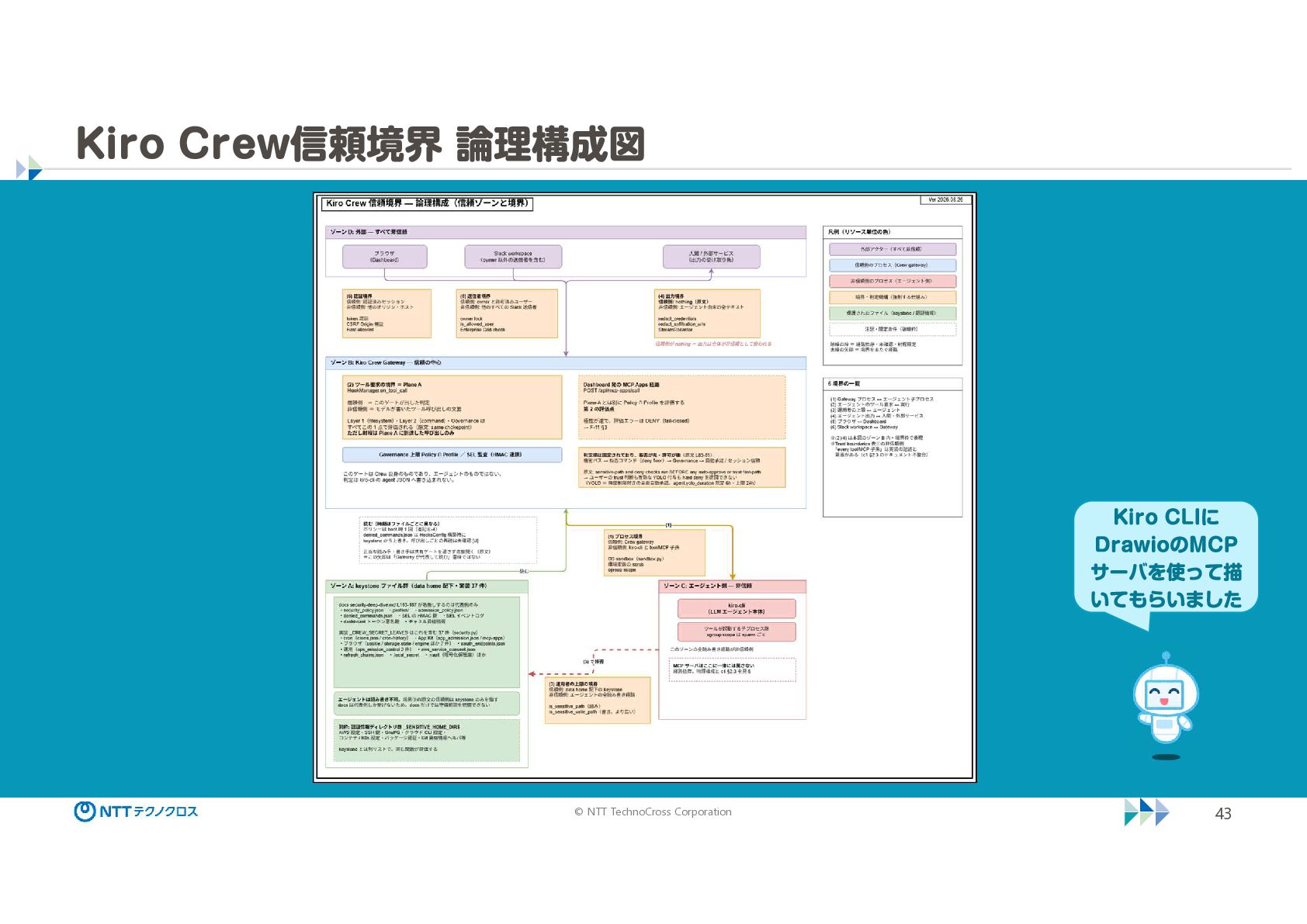Click the green 保護されたファイル legend entry
The width and height of the screenshot is (1307, 924).
[893, 313]
